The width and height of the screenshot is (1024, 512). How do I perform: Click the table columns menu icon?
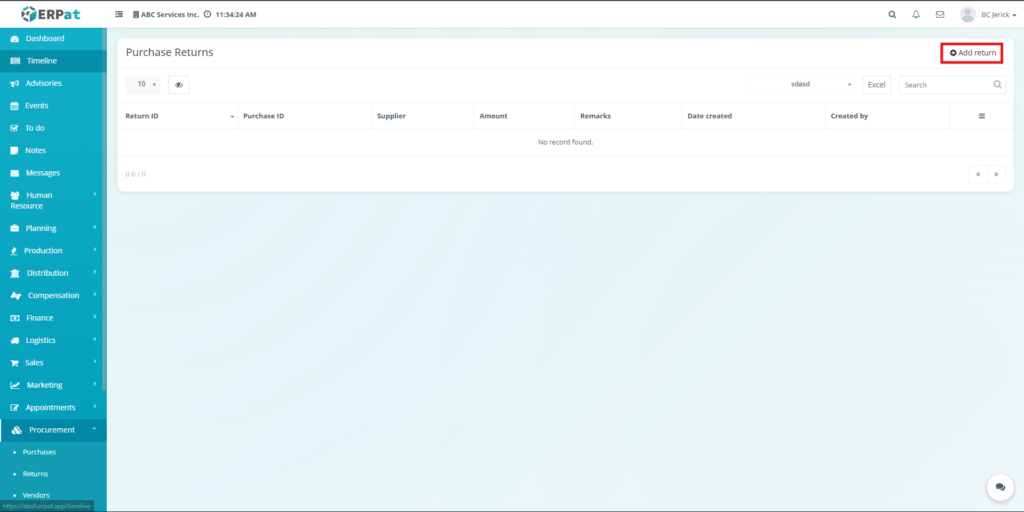[981, 116]
